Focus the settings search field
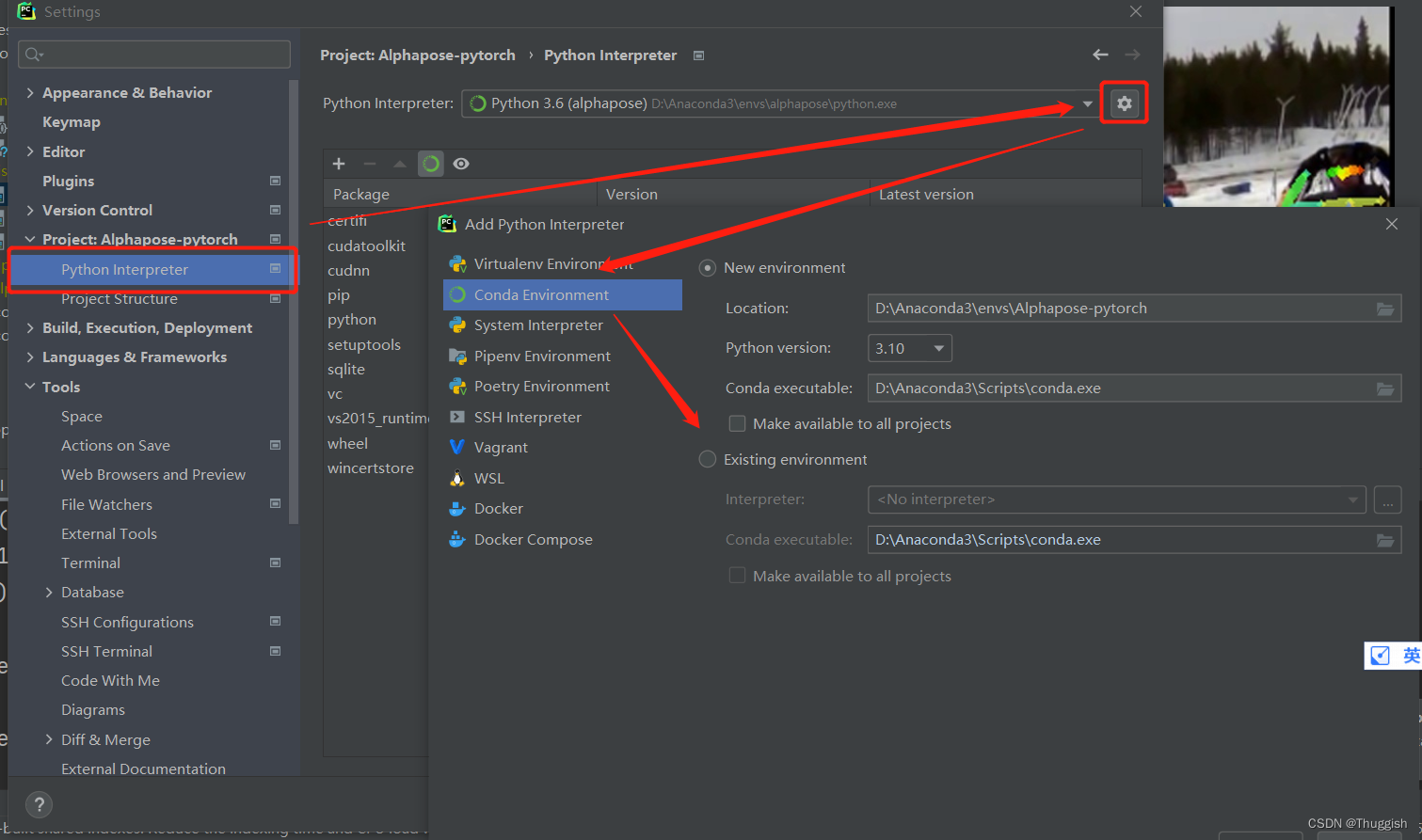The width and height of the screenshot is (1422, 840). point(154,54)
